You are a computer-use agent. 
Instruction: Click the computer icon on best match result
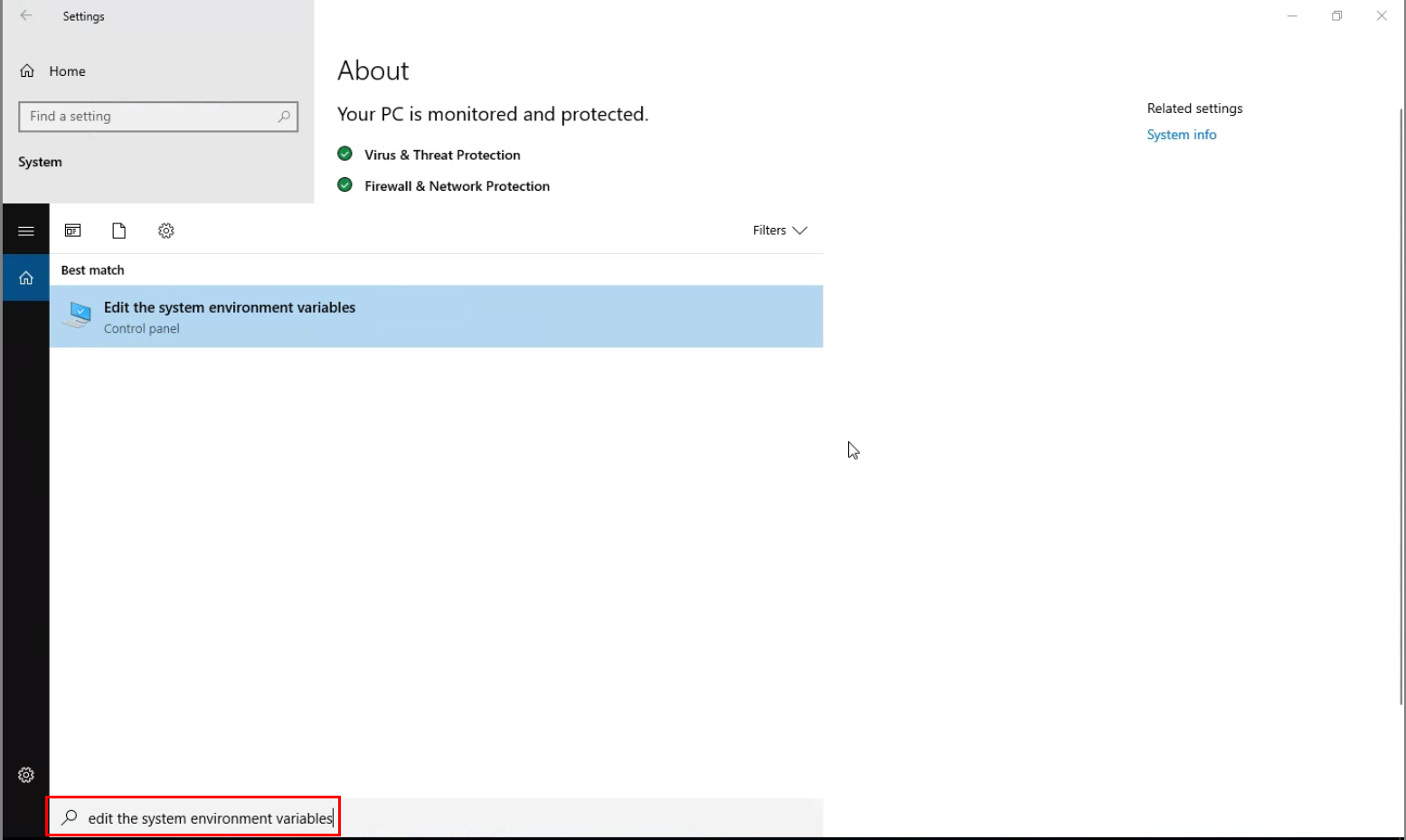coord(76,315)
